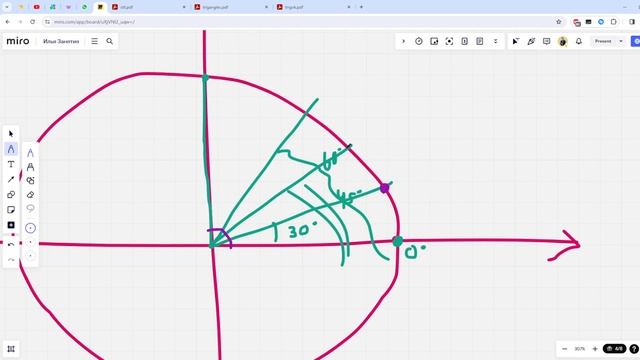Switch to the YouTube pinned tab

(36, 7)
